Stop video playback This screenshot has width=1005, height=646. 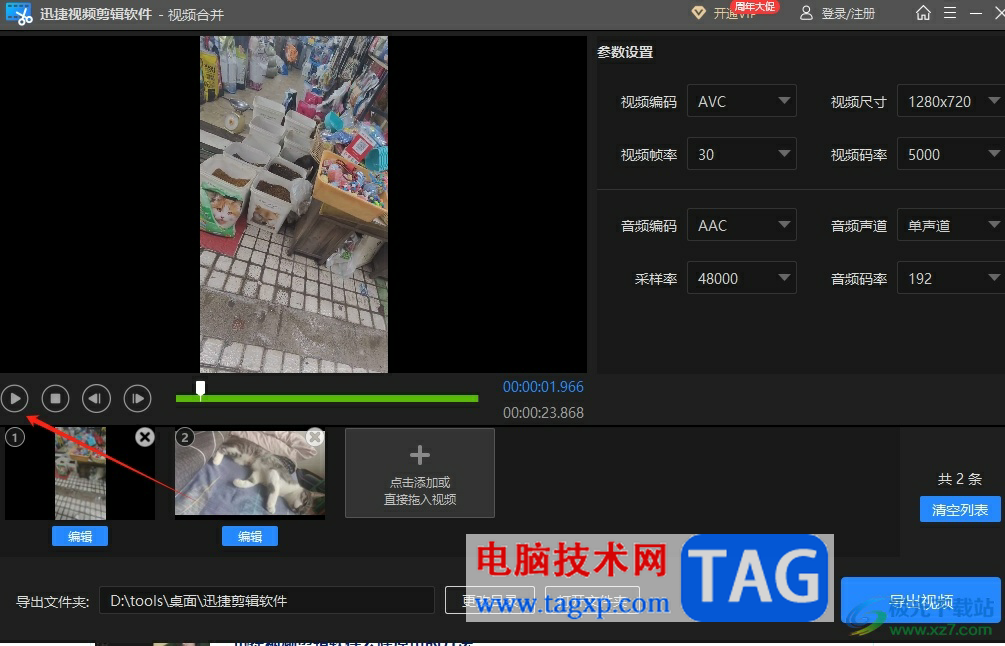(x=56, y=399)
